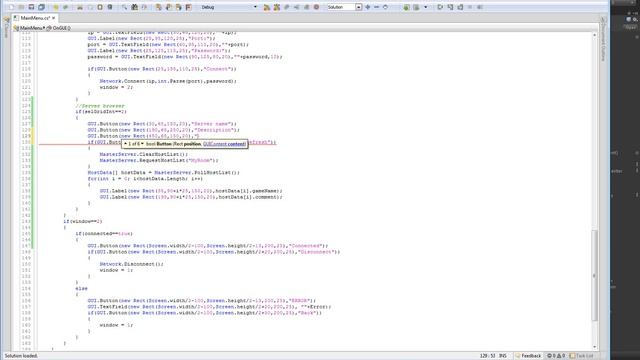Click the "MasterServer.ClearHostList();" line
The image size is (640, 360).
point(144,154)
